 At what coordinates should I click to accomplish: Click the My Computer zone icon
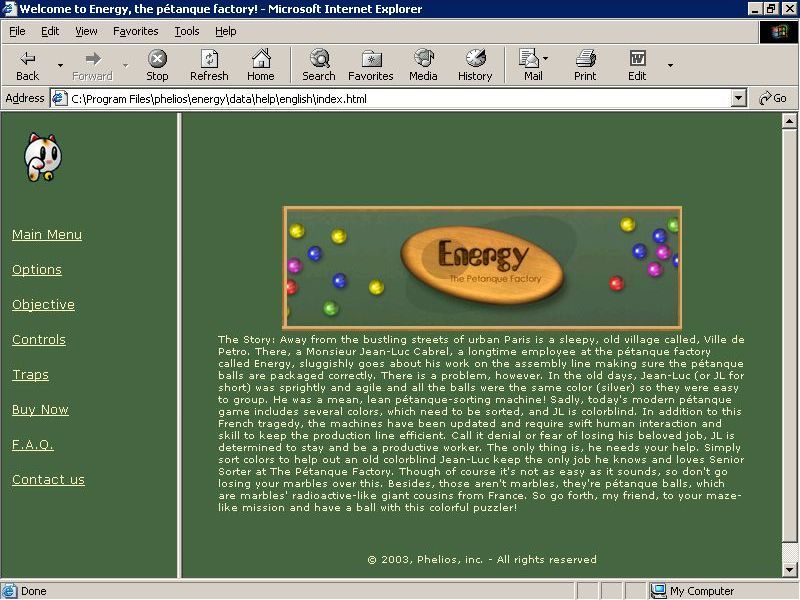[x=659, y=591]
